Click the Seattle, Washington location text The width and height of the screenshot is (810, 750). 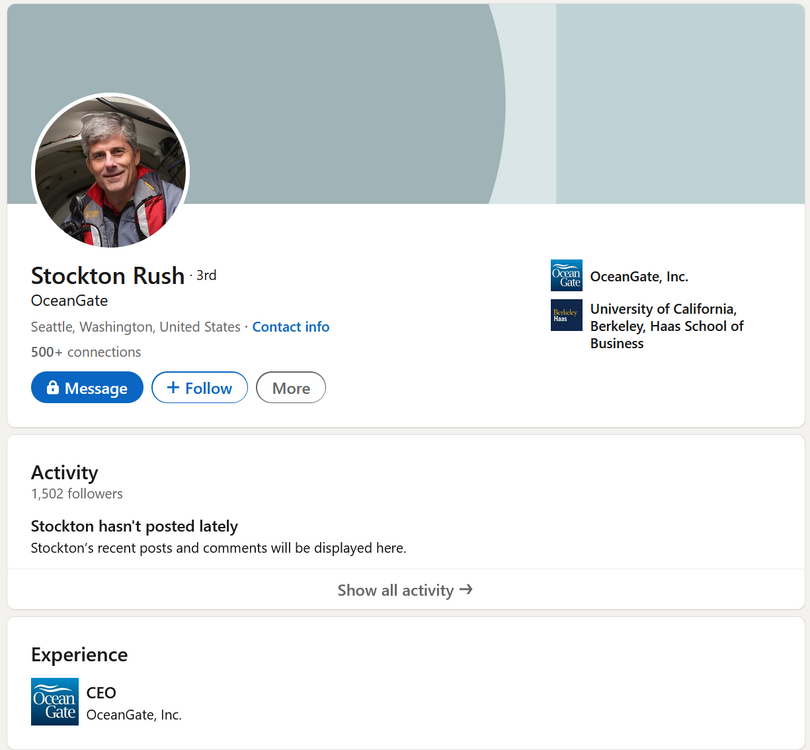tap(135, 327)
